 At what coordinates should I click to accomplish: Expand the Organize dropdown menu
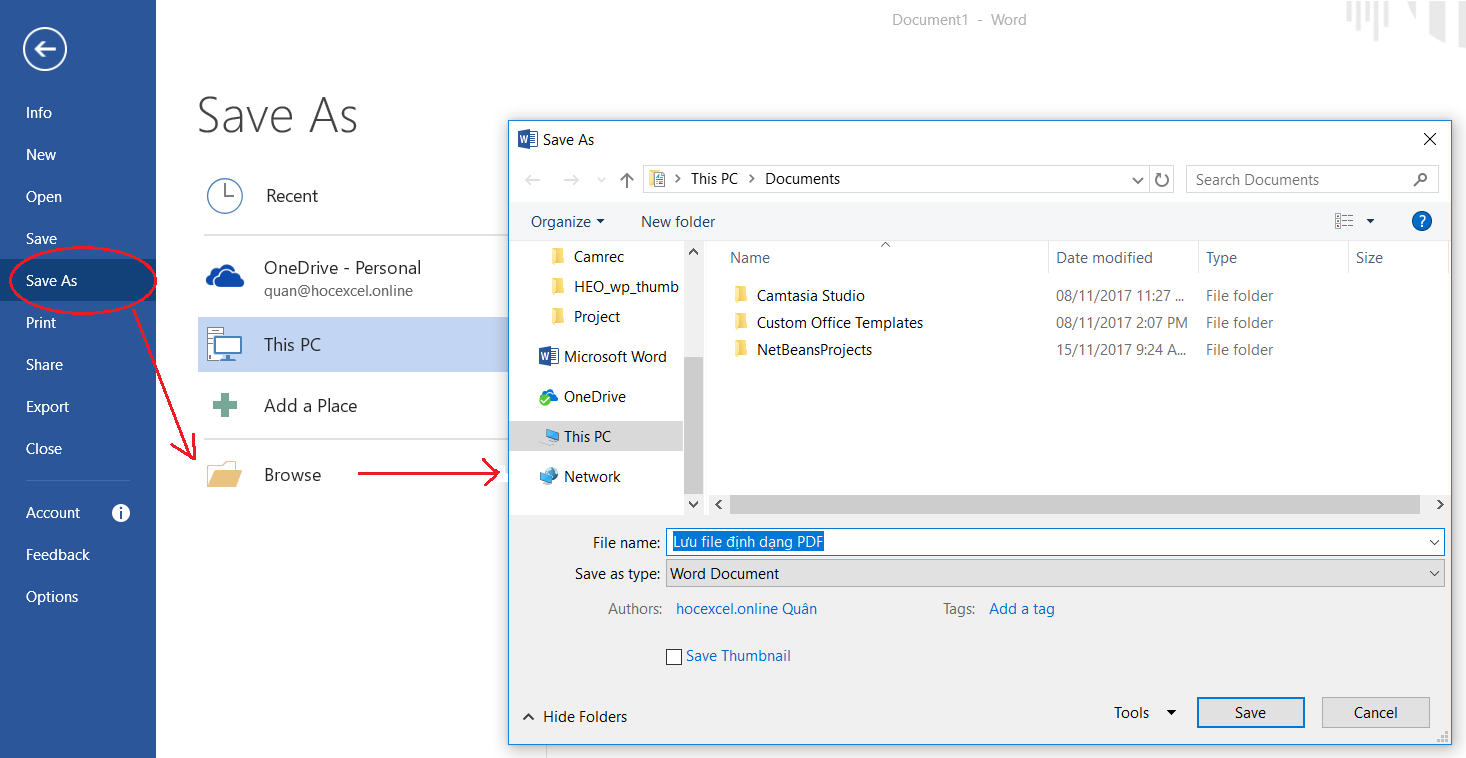567,222
